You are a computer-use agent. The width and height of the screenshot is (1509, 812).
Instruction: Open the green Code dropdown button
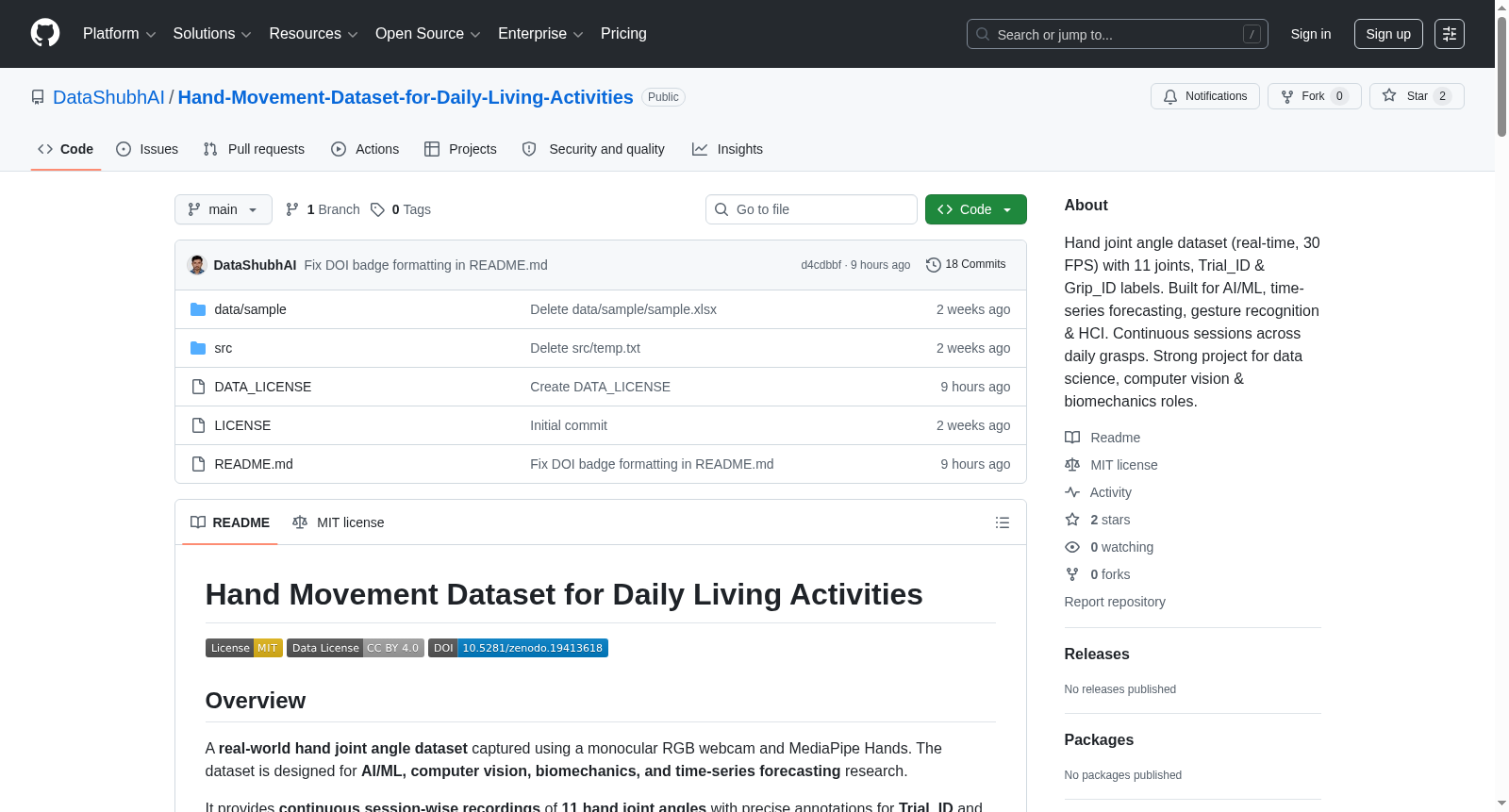click(x=976, y=209)
